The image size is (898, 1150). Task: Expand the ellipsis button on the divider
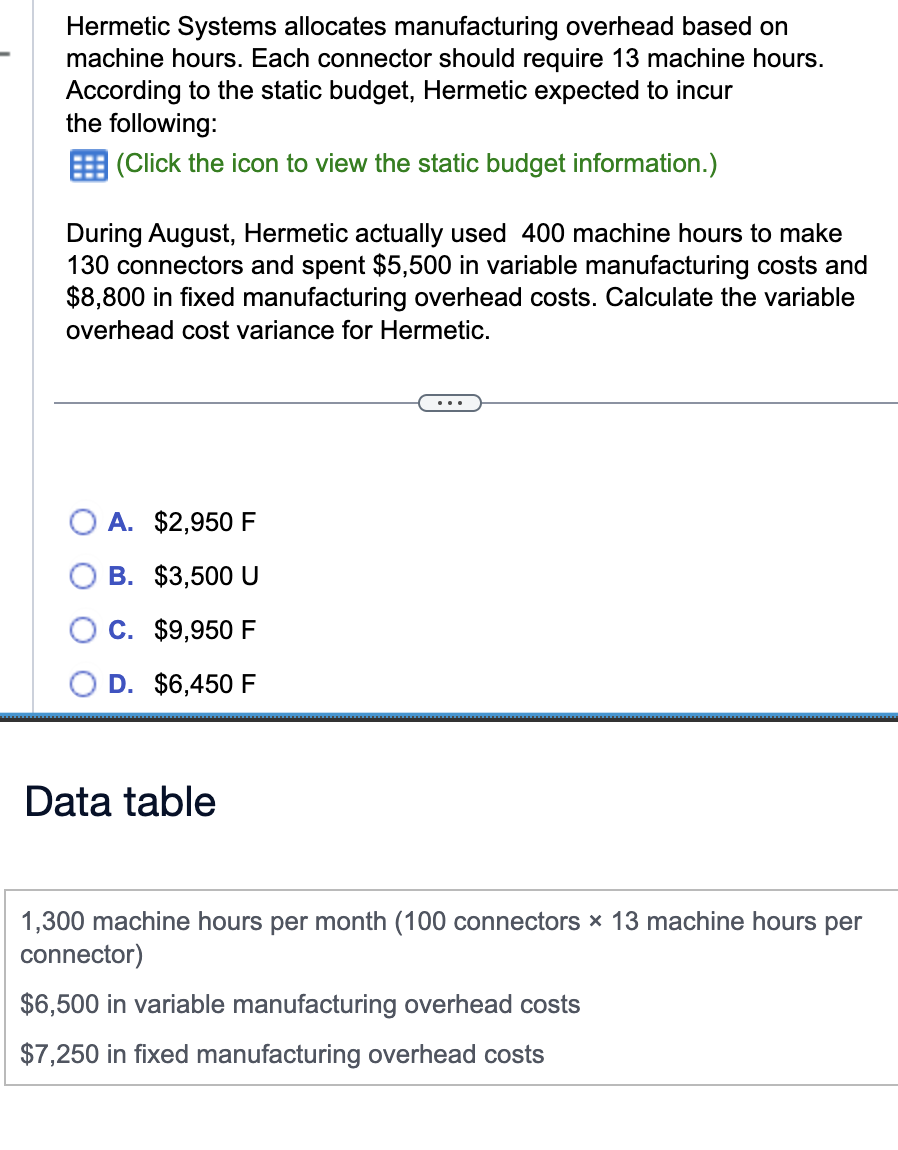click(x=450, y=403)
